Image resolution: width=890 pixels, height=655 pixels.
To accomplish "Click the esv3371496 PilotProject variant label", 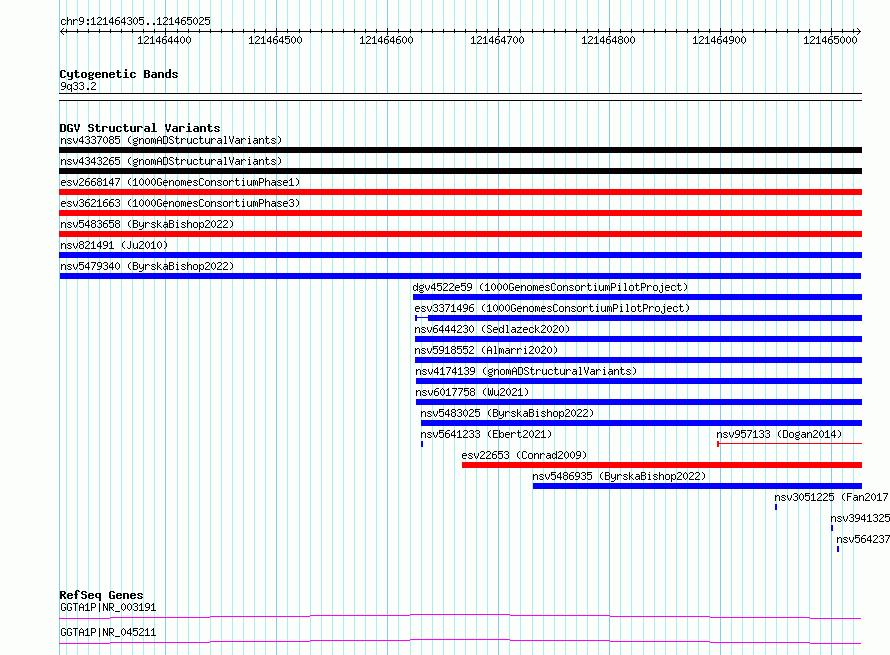I will click(552, 308).
